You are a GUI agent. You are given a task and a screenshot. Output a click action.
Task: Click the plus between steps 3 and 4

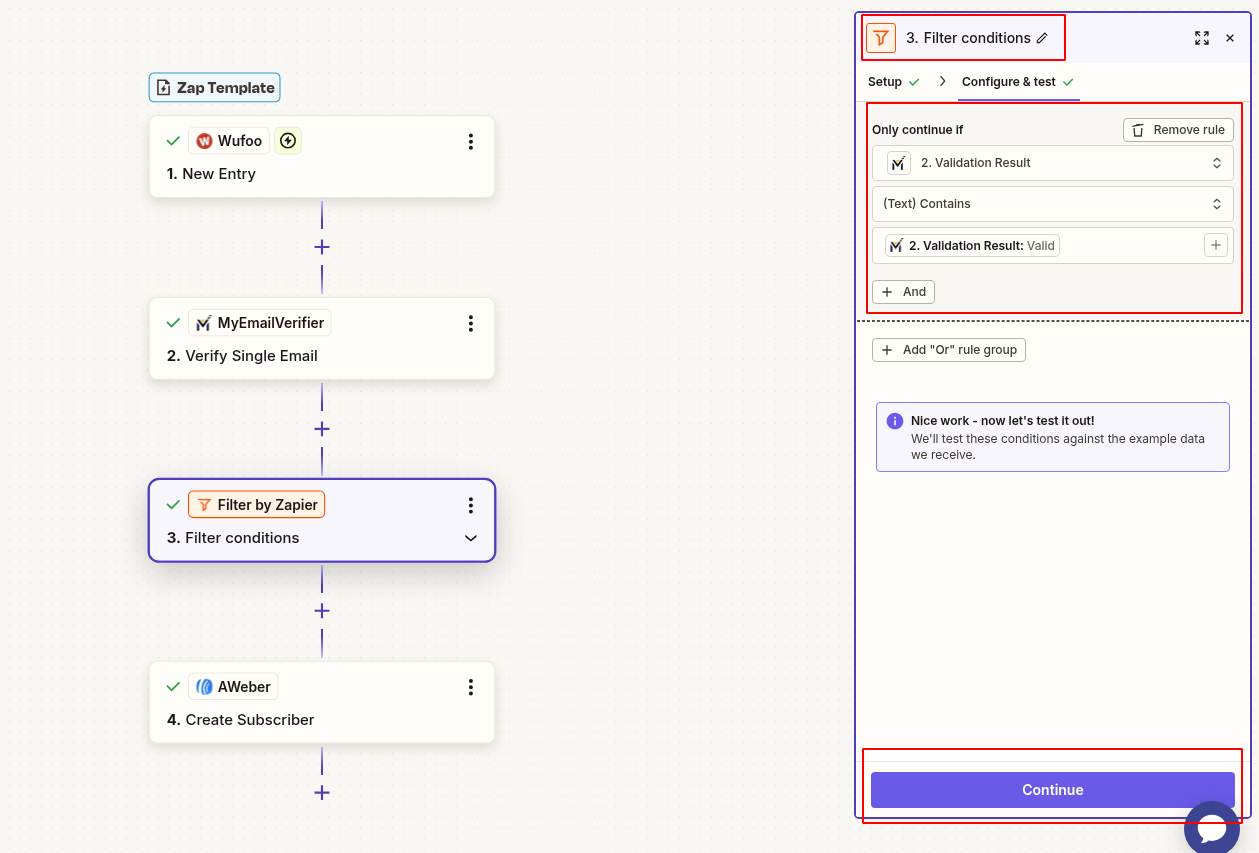[321, 610]
